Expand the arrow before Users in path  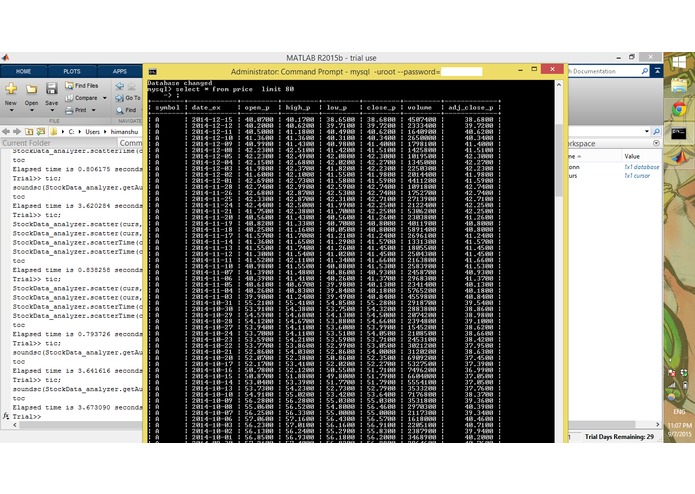click(80, 132)
